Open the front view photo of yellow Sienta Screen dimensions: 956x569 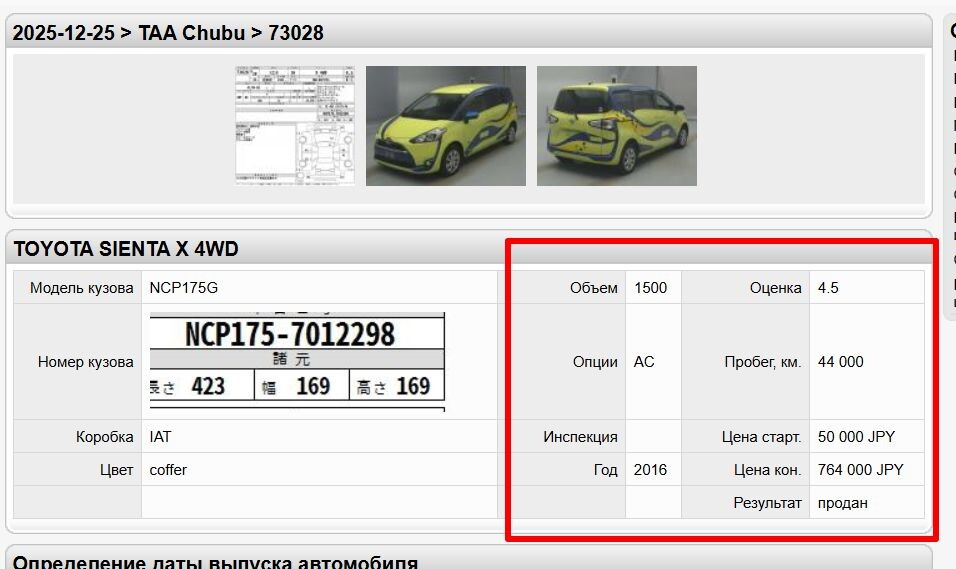point(446,126)
